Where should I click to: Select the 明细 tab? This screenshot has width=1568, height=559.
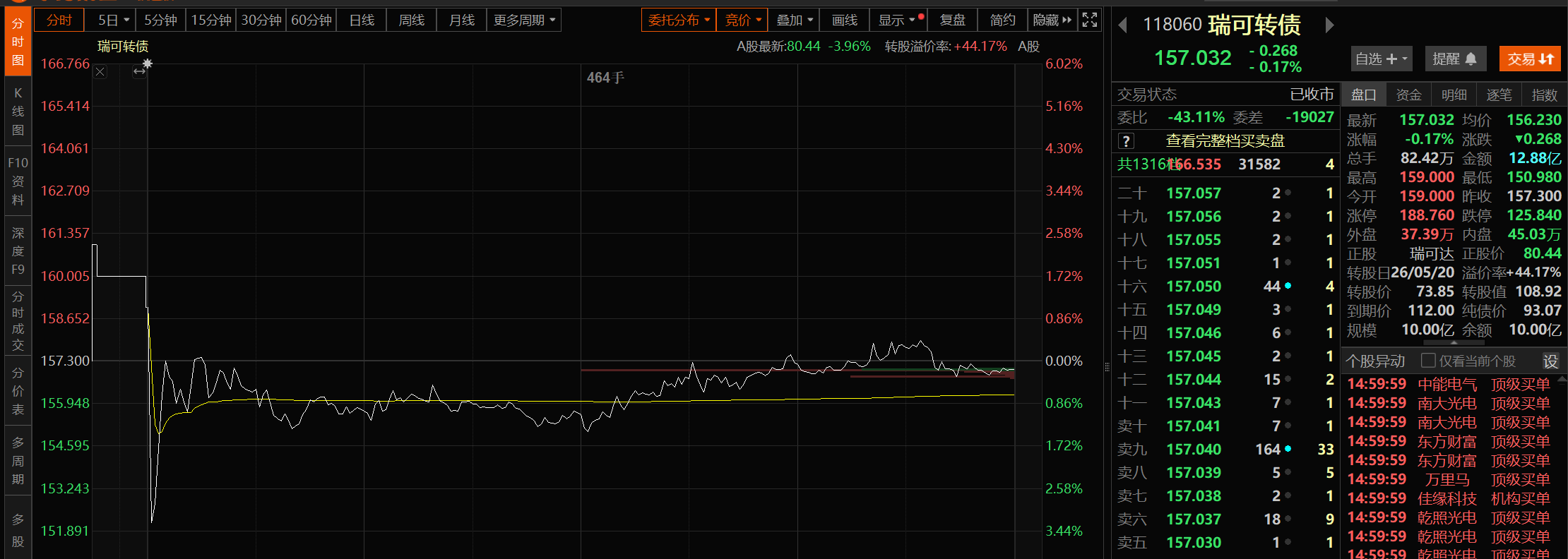pos(1454,95)
